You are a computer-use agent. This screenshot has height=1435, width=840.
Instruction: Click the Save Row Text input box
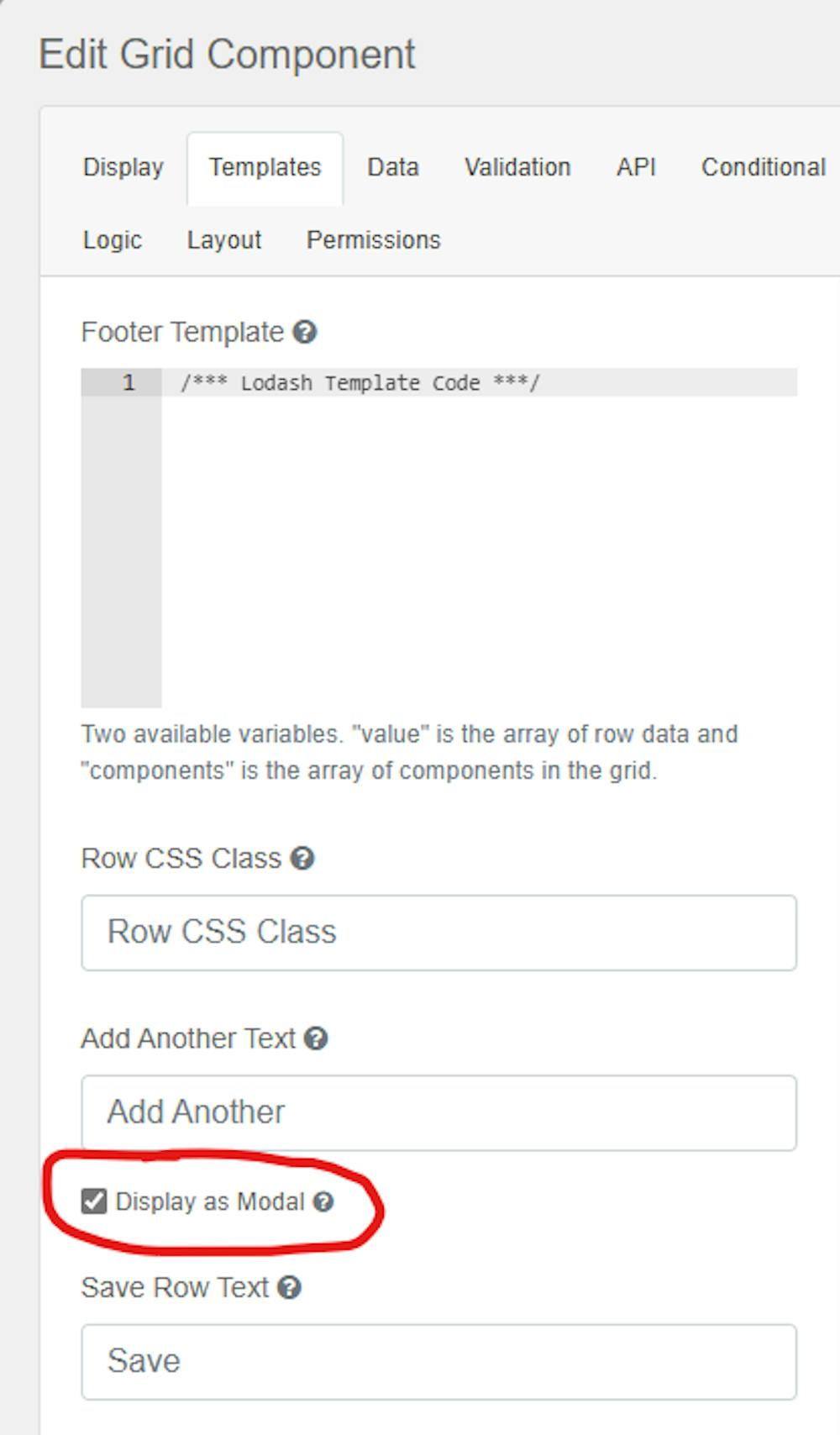coord(439,1361)
